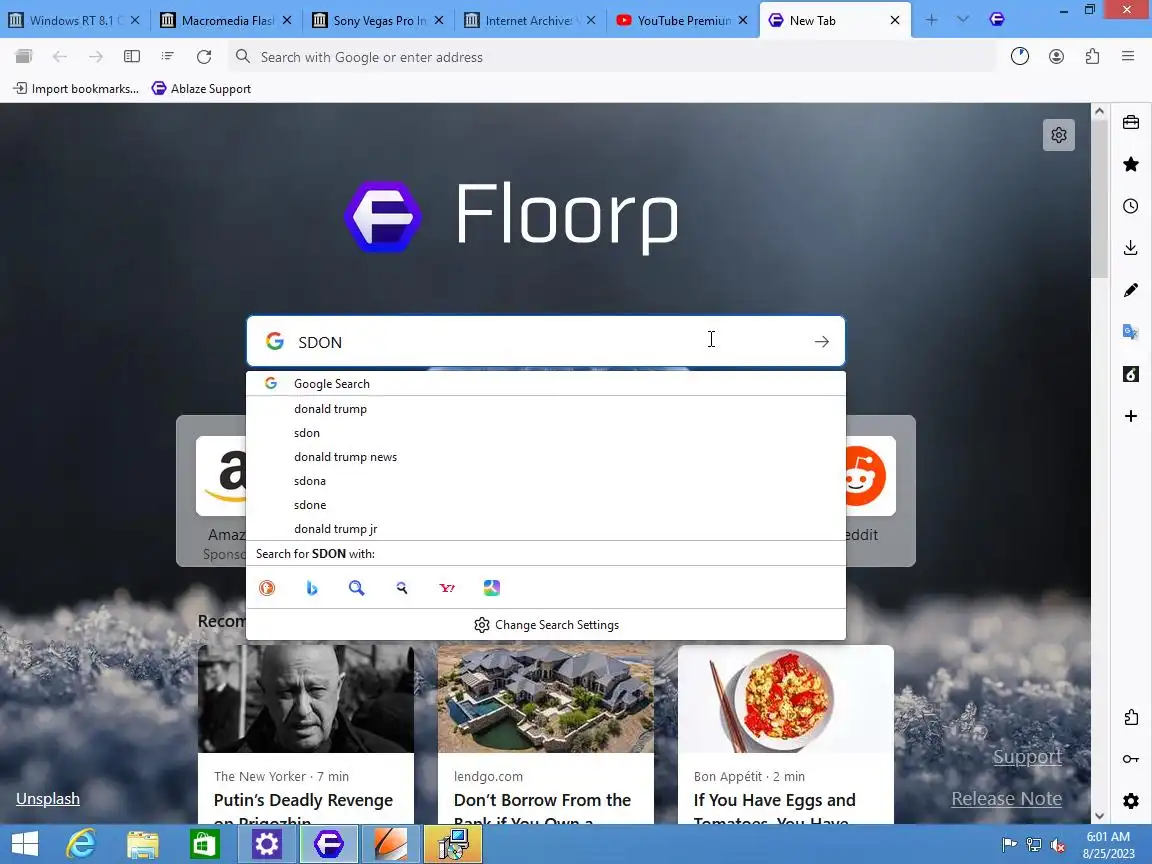This screenshot has width=1152, height=864.
Task: Open Notes pencil icon in sidebar
Action: pos(1131,290)
